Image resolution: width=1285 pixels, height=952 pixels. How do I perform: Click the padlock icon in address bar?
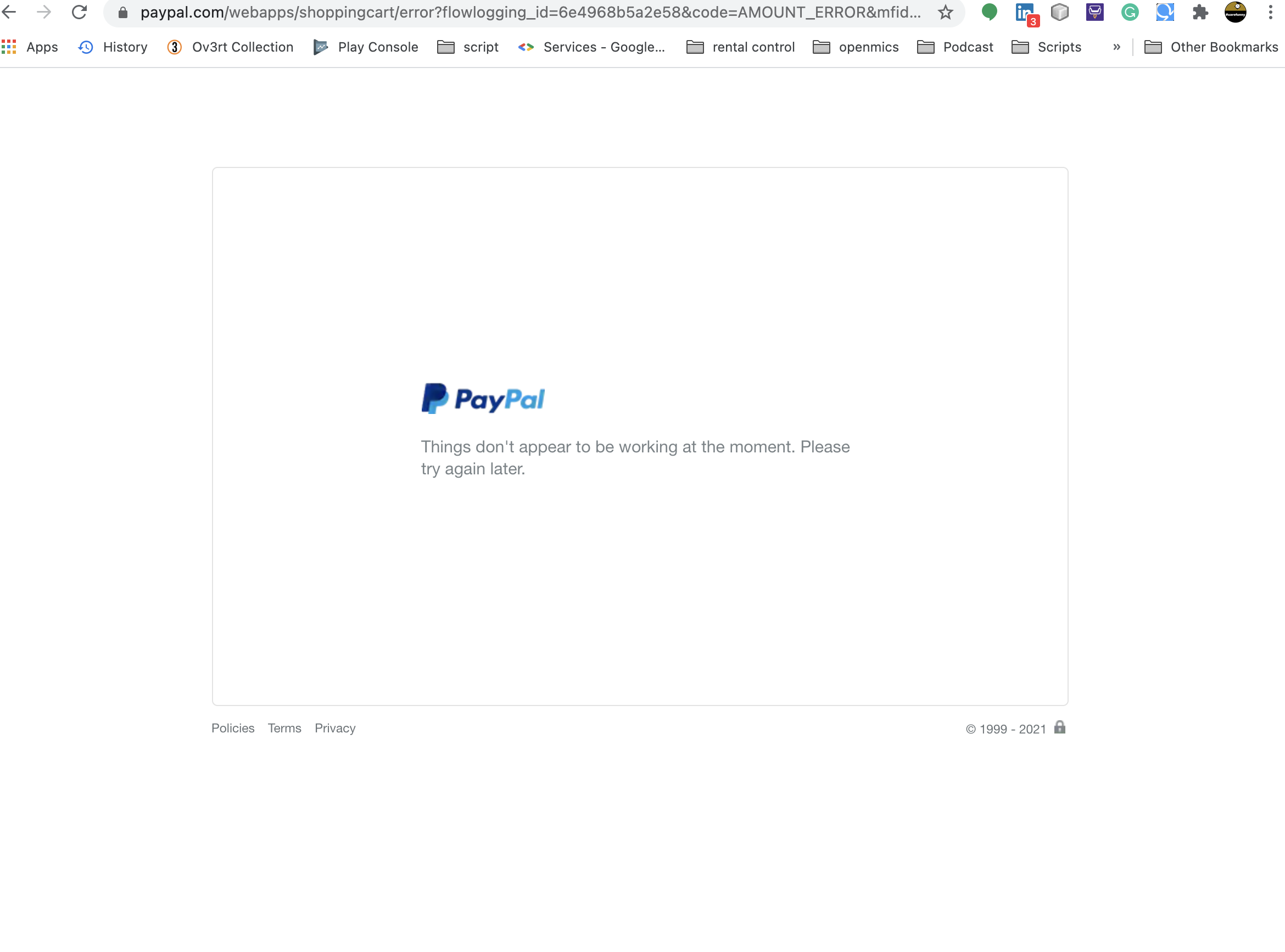click(122, 12)
